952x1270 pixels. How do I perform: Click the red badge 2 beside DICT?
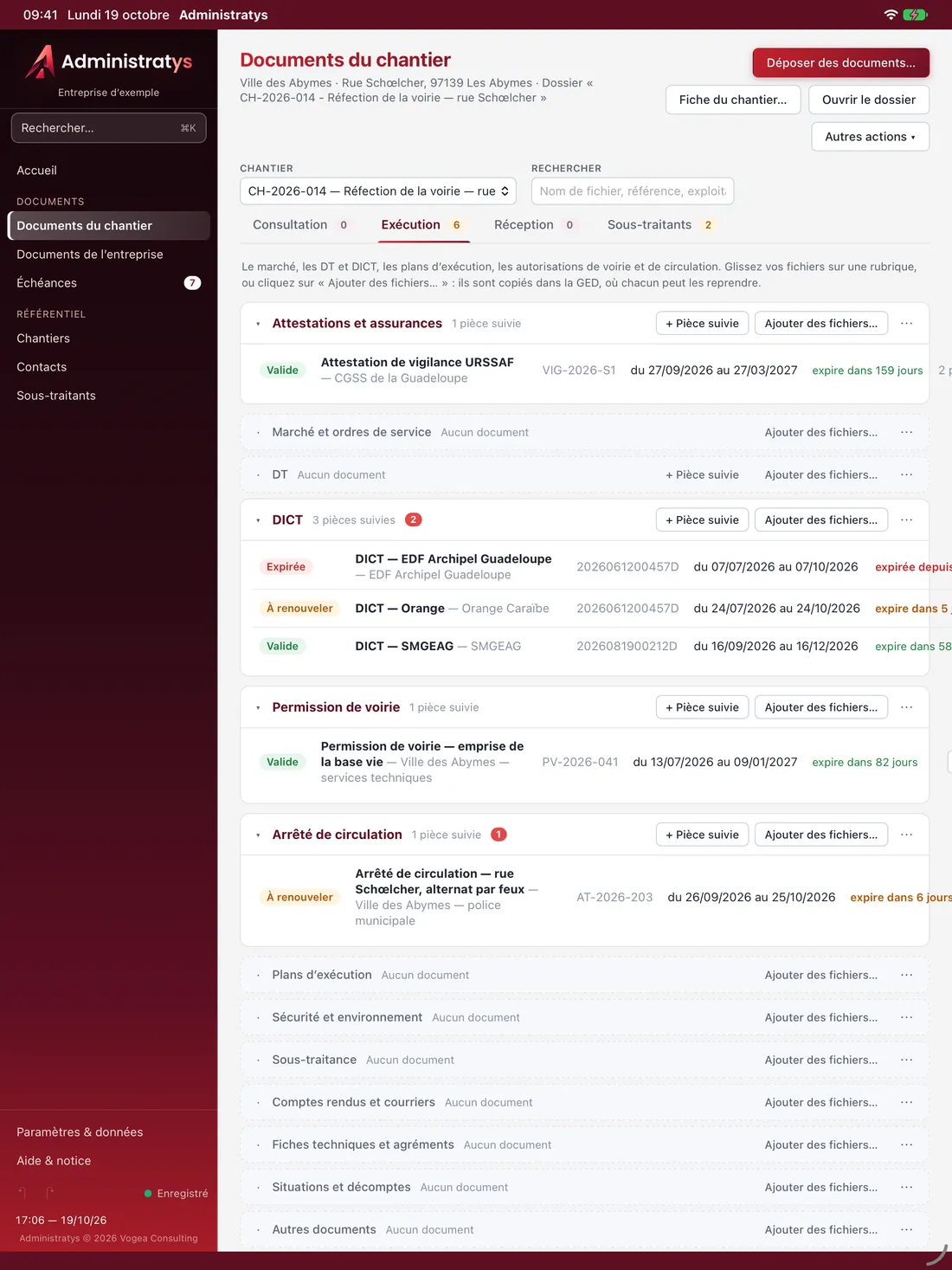click(414, 519)
